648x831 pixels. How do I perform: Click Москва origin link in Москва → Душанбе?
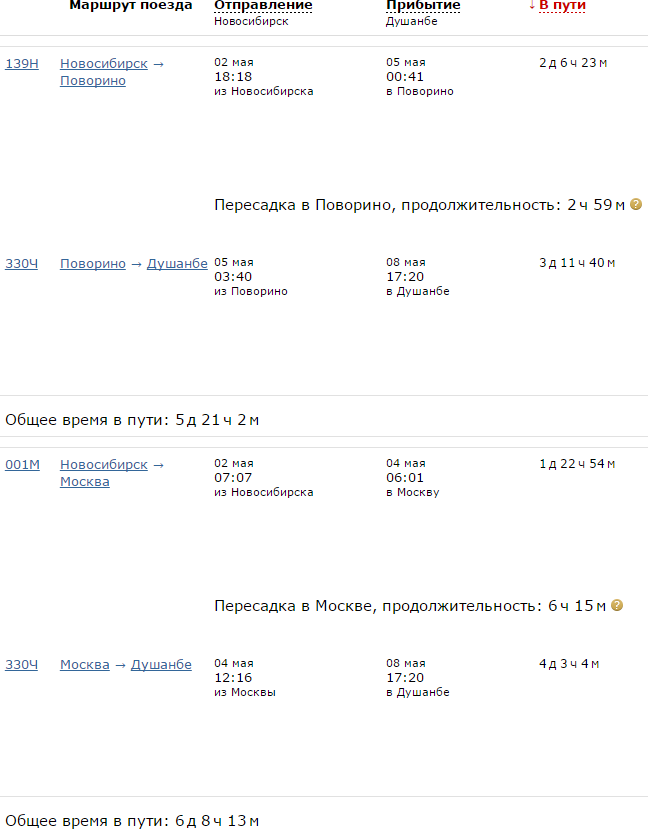[x=85, y=665]
